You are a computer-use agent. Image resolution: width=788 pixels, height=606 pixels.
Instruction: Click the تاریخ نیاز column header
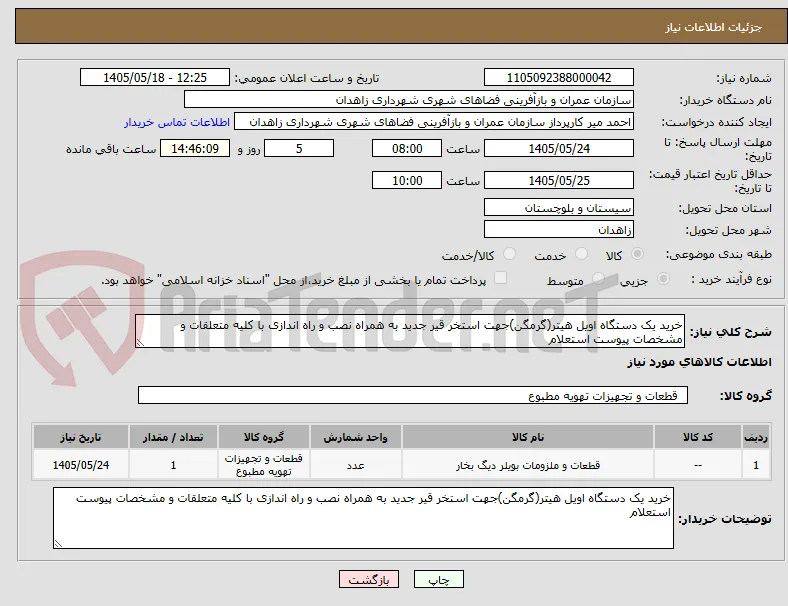[80, 437]
